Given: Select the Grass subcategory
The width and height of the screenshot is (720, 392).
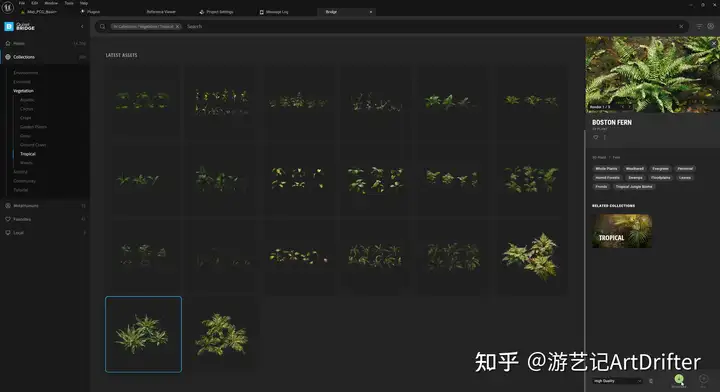Looking at the screenshot, I should point(25,136).
